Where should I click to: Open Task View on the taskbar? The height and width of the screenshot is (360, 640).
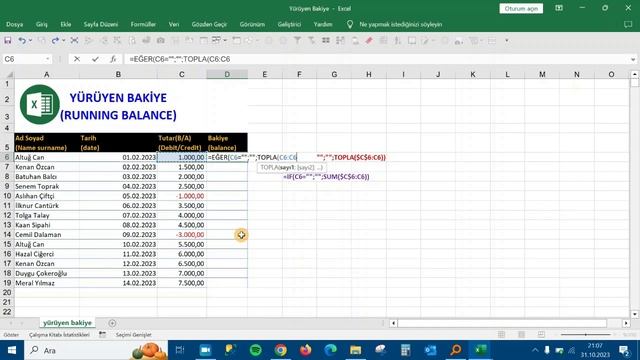tap(180, 350)
